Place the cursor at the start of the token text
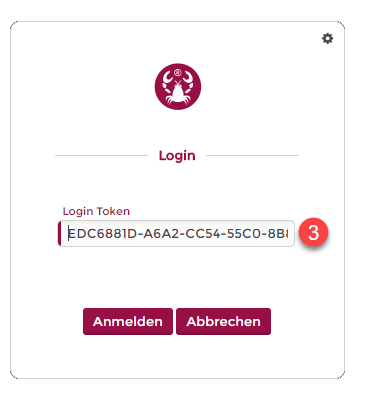This screenshot has height=413, width=371. tap(68, 233)
